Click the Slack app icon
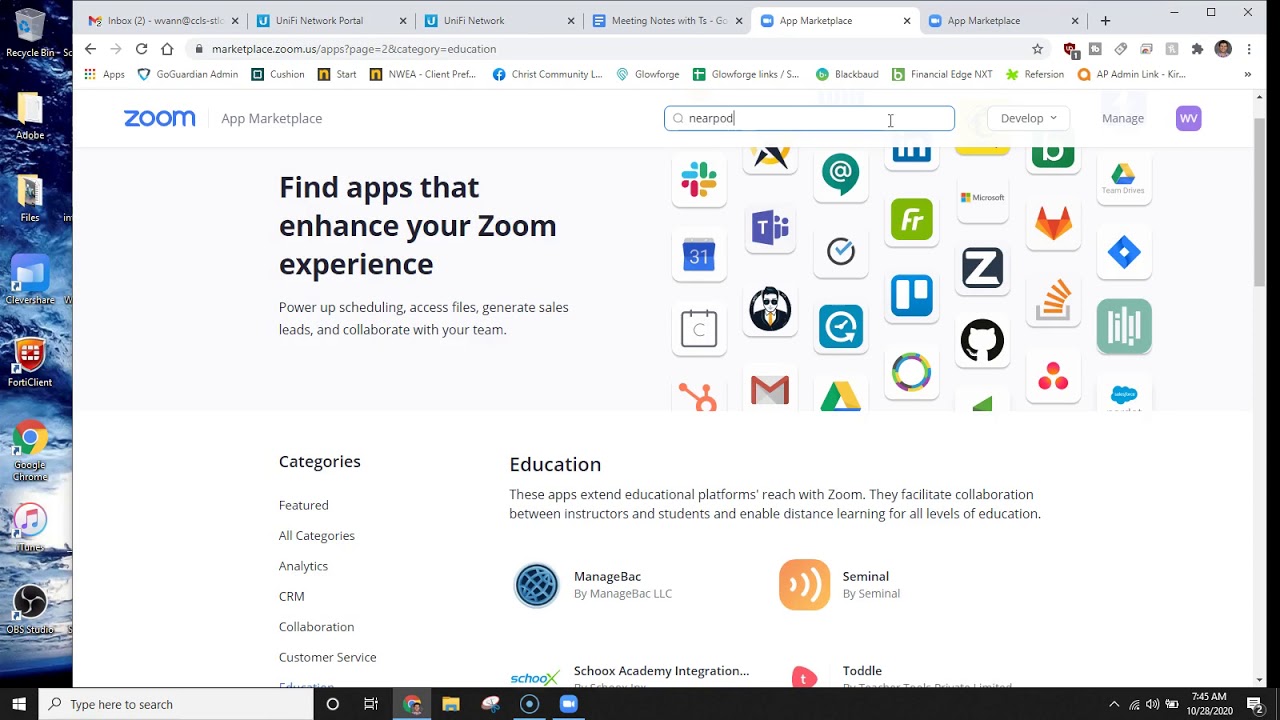This screenshot has width=1280, height=720. click(699, 180)
